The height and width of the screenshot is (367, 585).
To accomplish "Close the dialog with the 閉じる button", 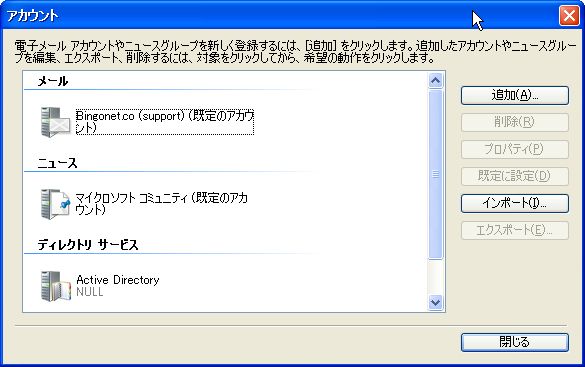I will (515, 342).
